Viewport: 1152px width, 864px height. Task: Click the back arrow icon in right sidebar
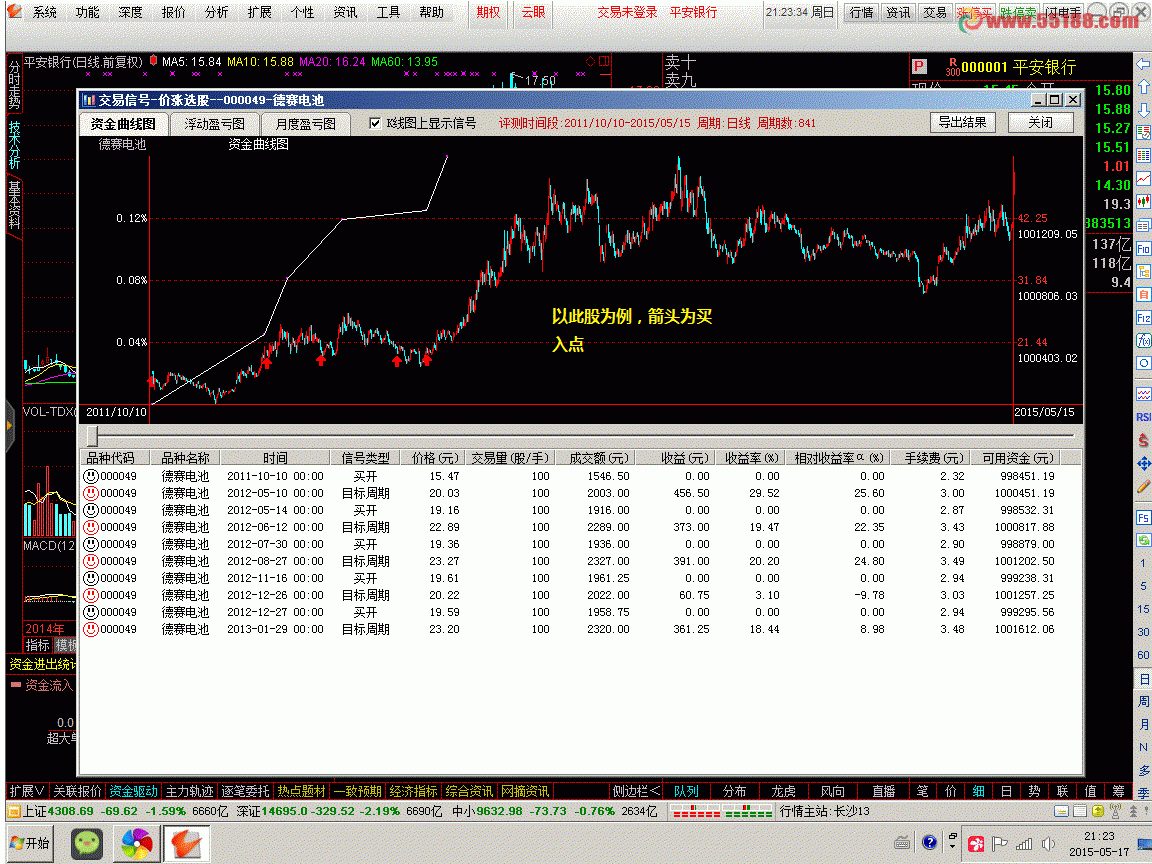point(1143,64)
